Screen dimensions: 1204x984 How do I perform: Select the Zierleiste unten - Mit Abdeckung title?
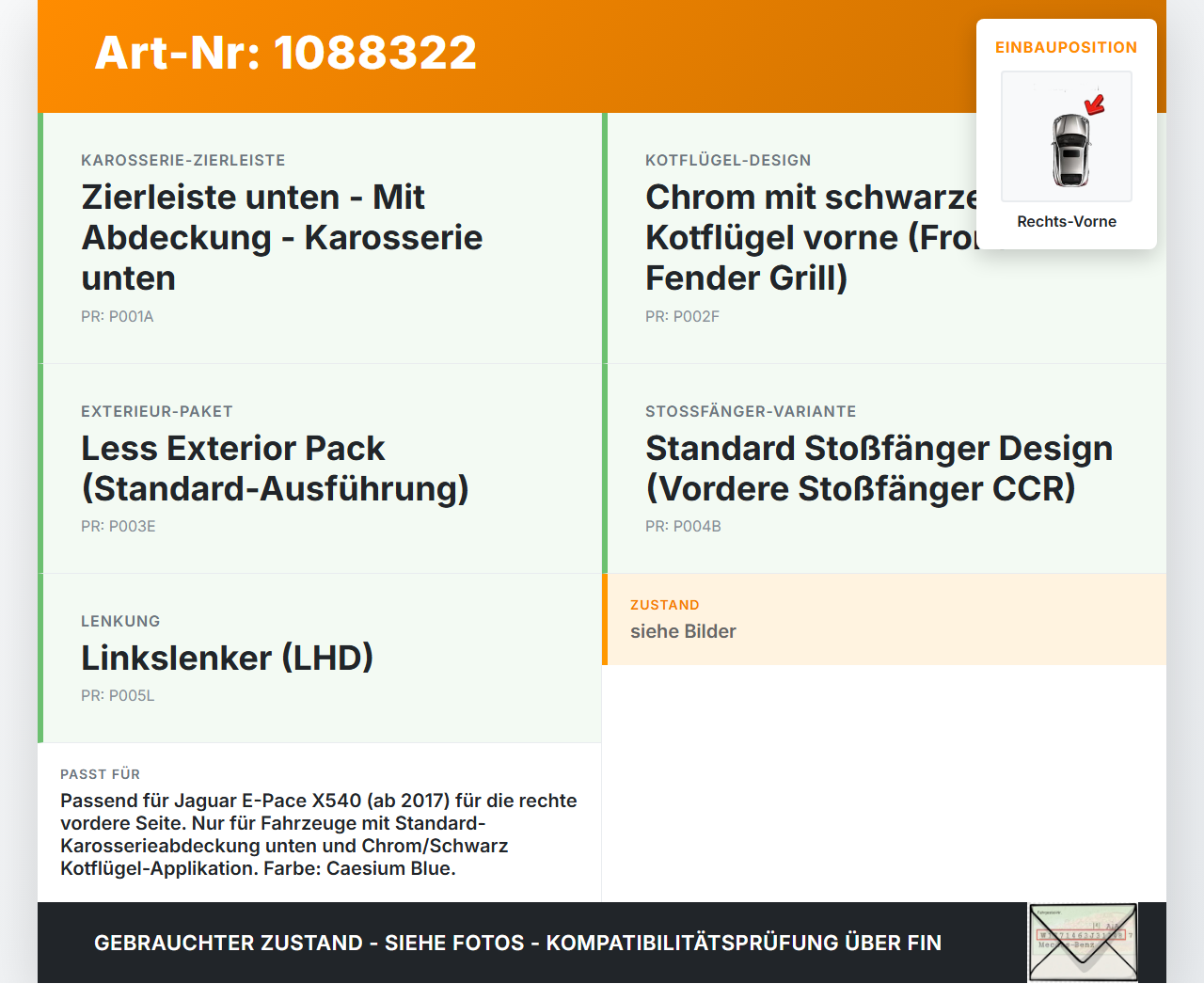point(282,237)
